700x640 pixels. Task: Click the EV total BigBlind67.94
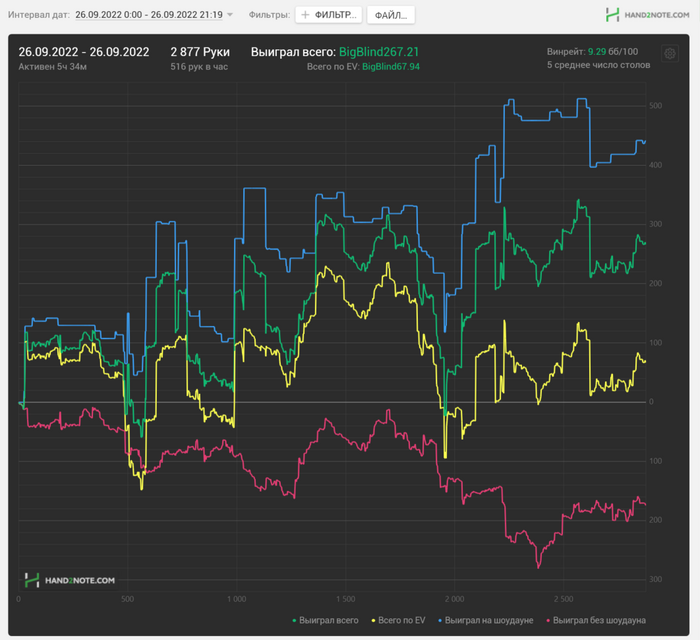point(391,67)
